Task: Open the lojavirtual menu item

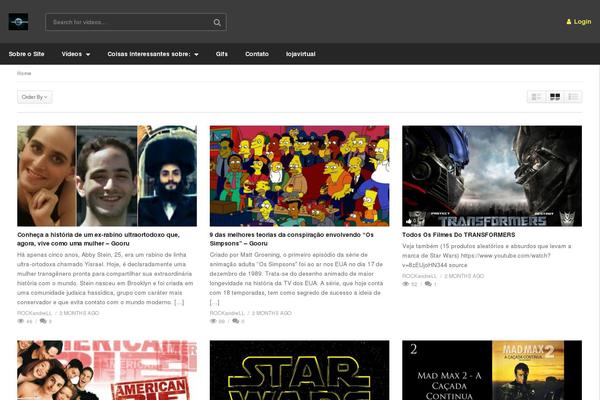Action: coord(300,54)
